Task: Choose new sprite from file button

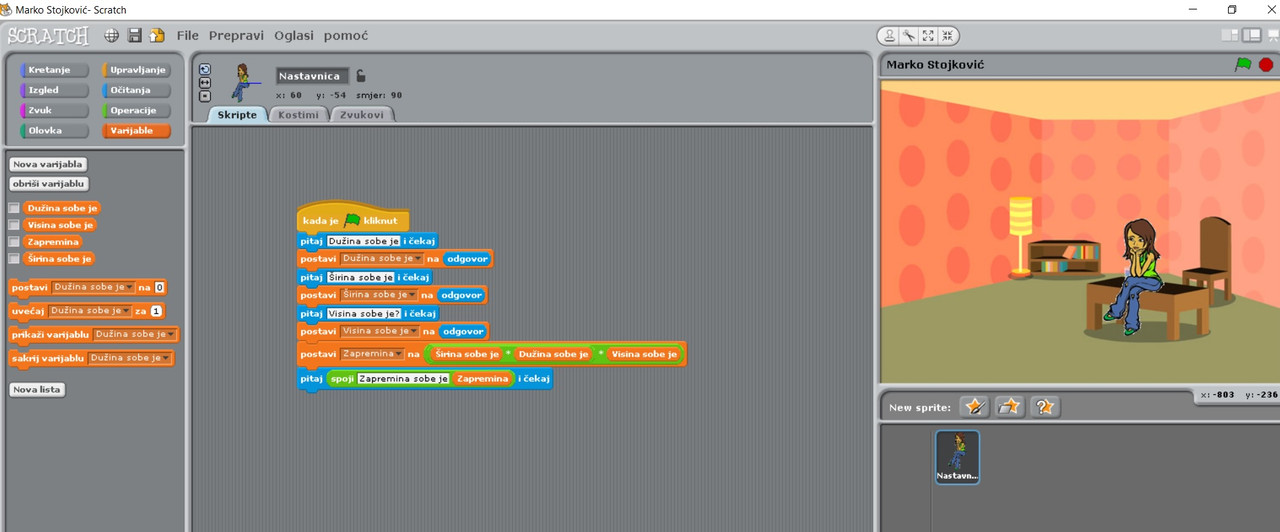Action: (1010, 406)
